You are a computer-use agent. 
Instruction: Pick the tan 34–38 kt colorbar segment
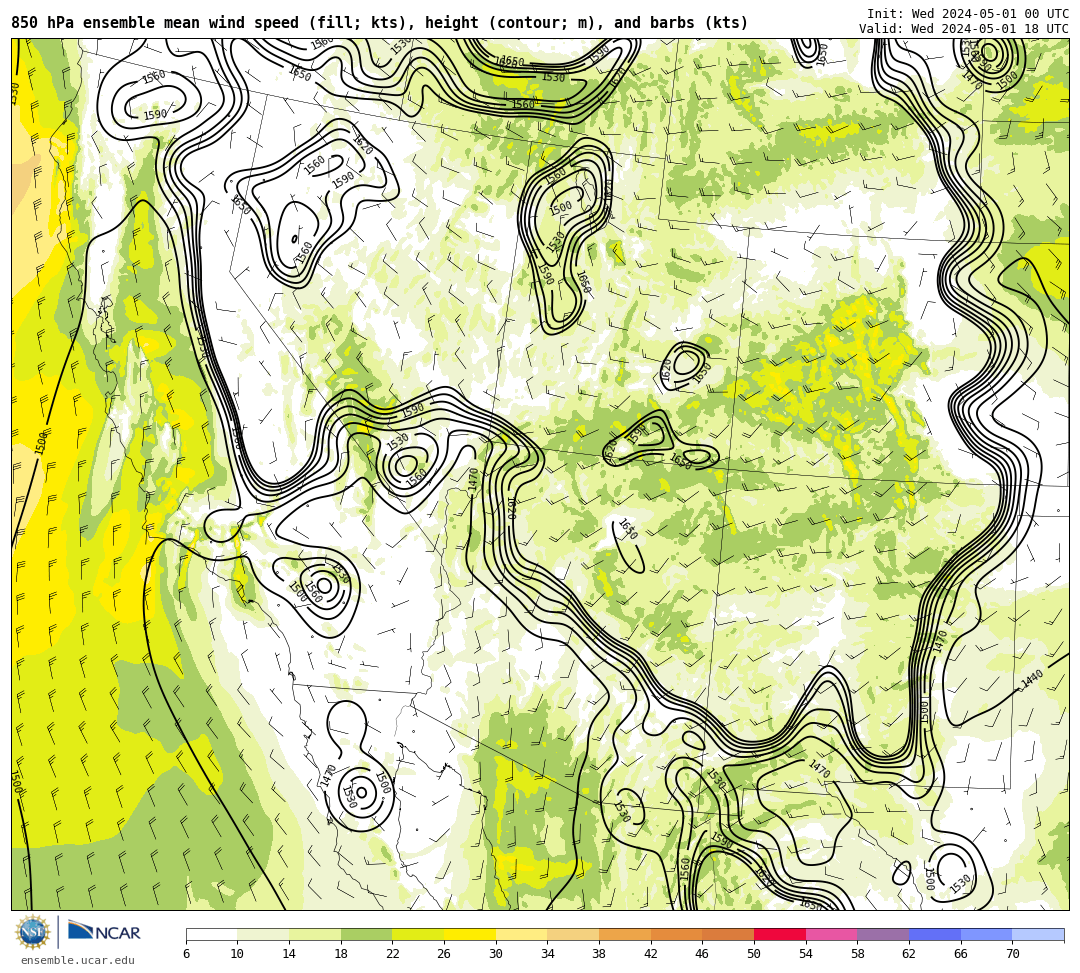(573, 934)
